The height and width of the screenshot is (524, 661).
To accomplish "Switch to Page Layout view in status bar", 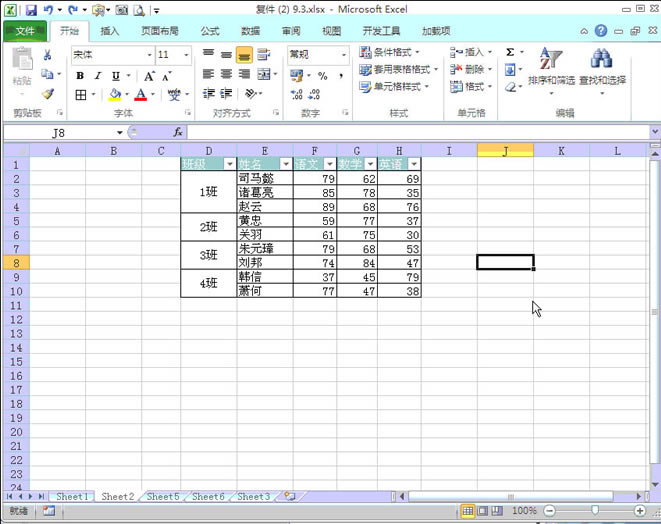I will pyautogui.click(x=482, y=511).
